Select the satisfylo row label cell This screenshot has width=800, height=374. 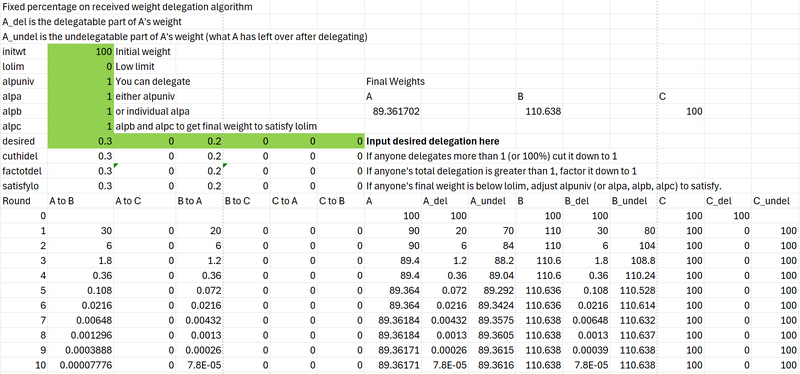(24, 186)
